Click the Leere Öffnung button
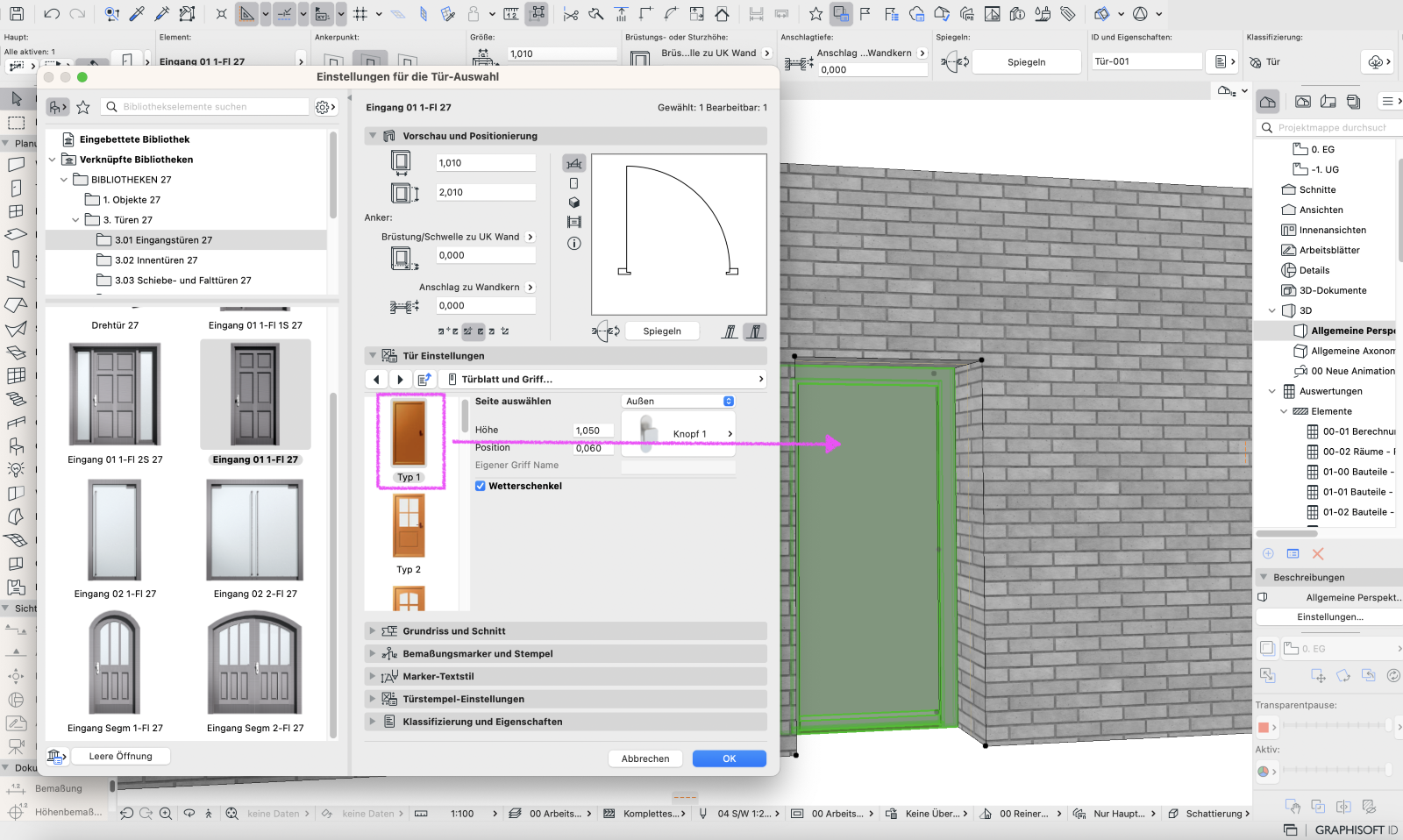 (121, 757)
